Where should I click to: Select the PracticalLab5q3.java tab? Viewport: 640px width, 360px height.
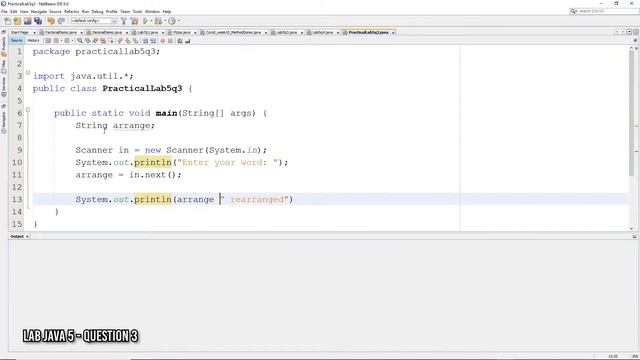point(369,32)
